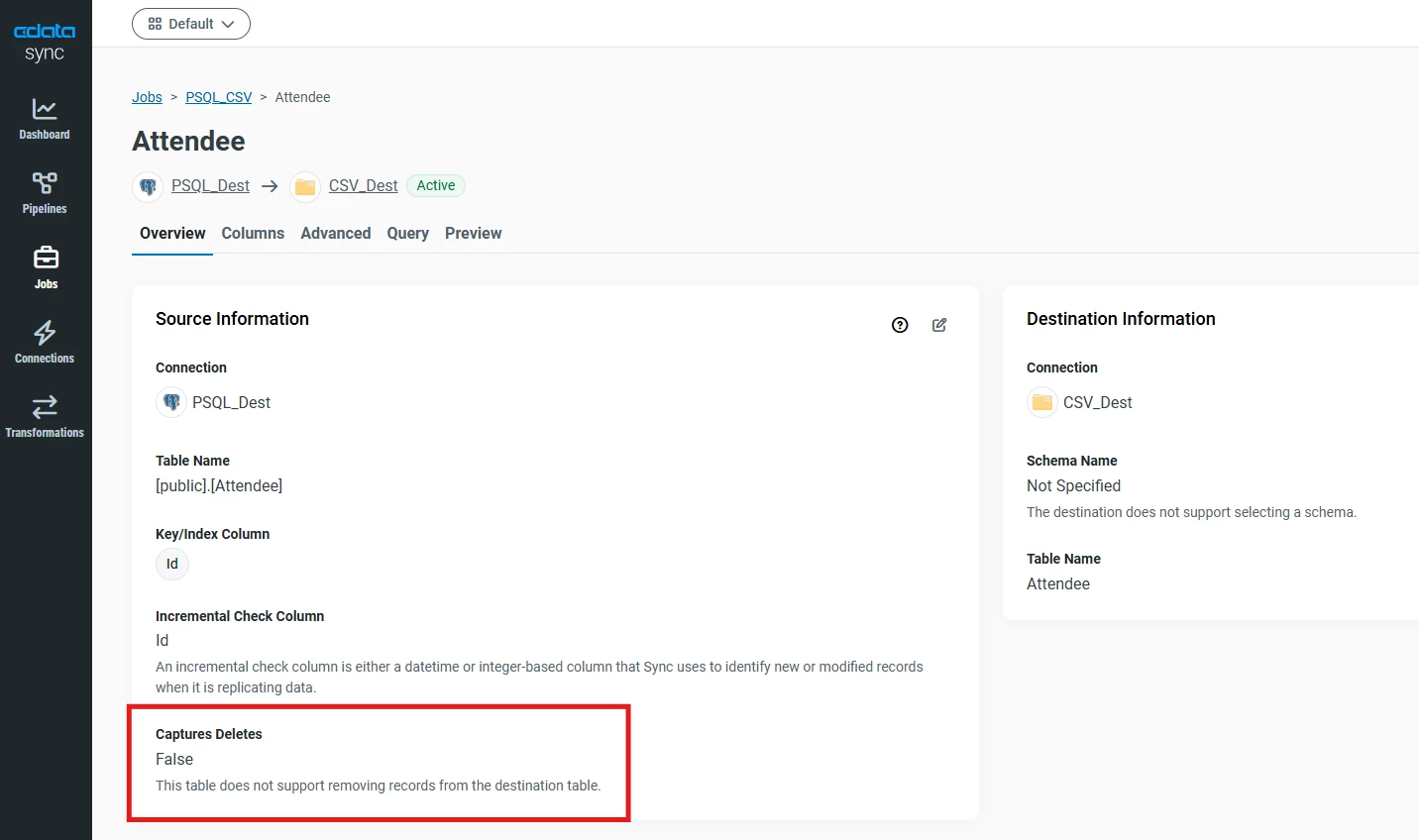Click CSV_Dest text under Destination Connection

point(1098,402)
